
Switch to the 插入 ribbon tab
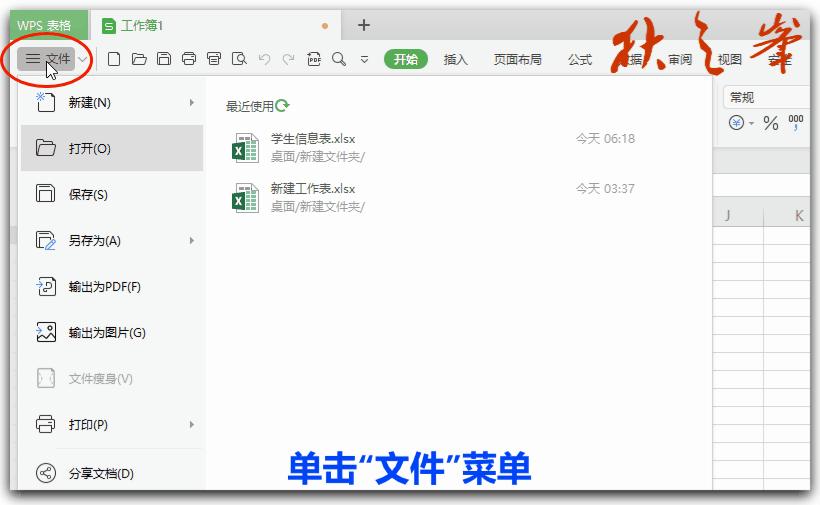coord(455,60)
